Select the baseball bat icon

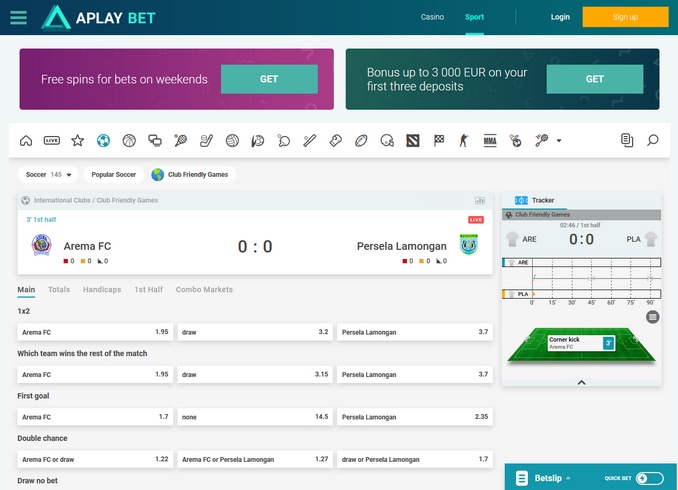coord(310,141)
